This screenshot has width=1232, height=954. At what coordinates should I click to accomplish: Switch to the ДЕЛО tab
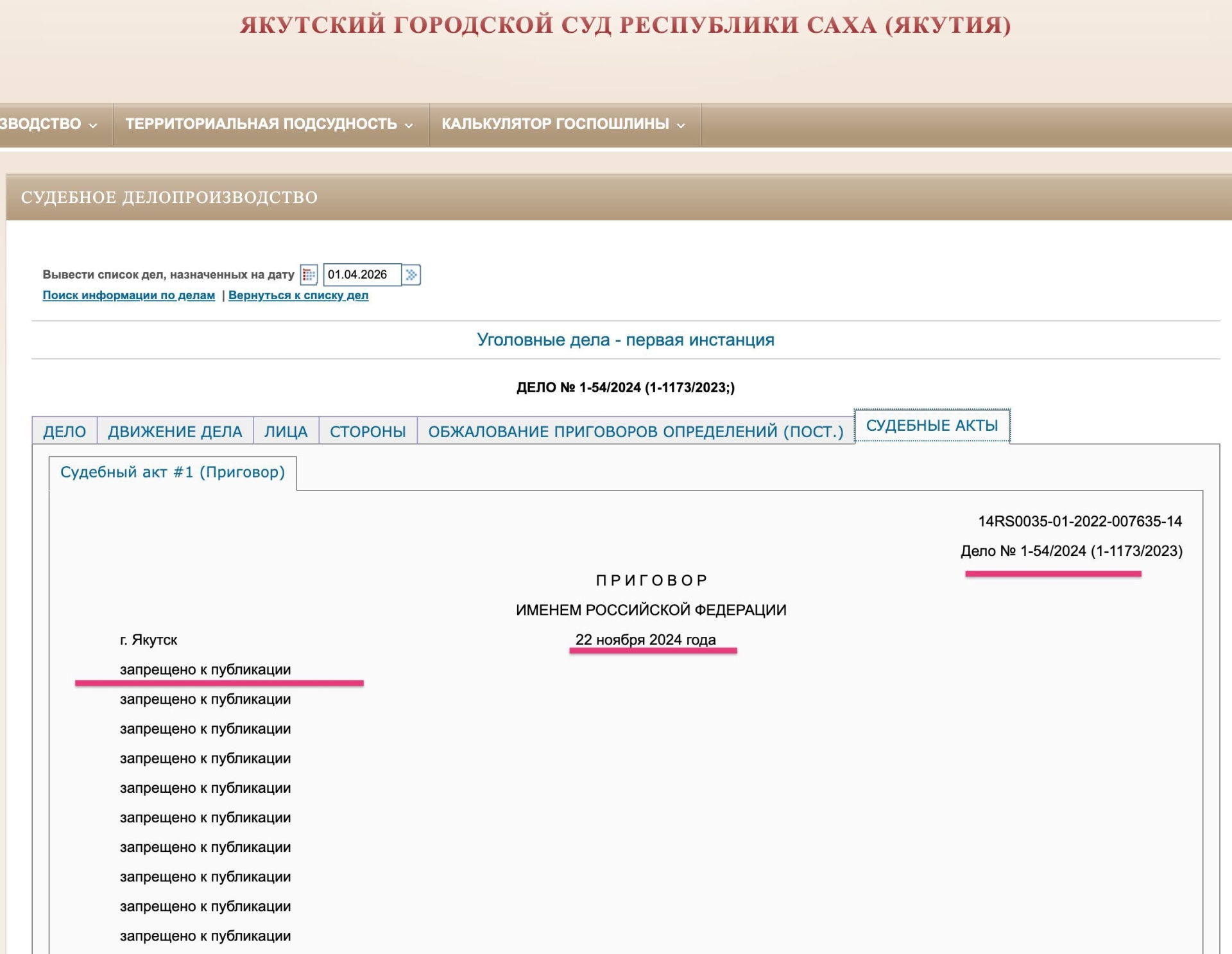tap(64, 431)
